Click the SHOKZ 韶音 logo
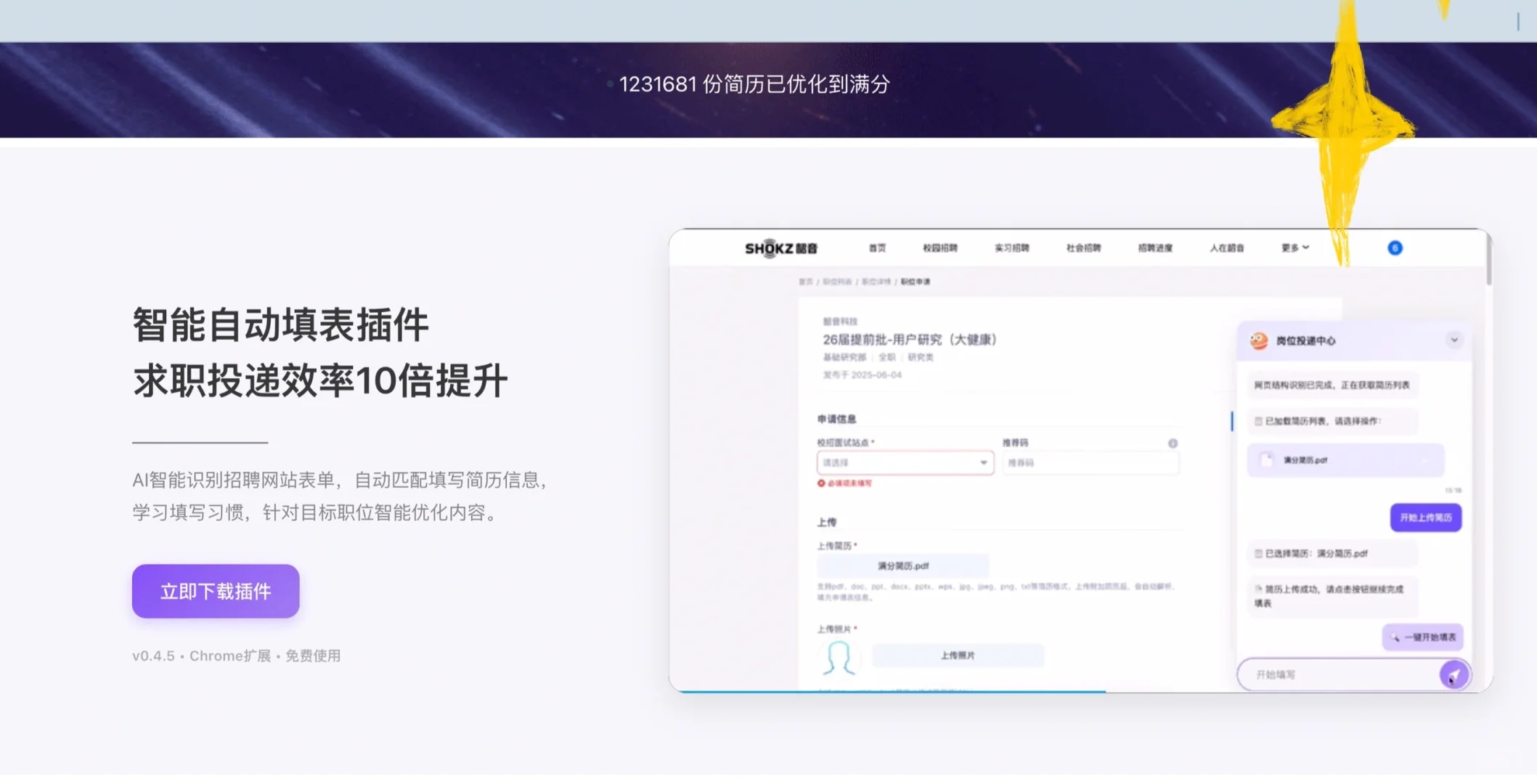The image size is (1537, 784). tap(780, 248)
